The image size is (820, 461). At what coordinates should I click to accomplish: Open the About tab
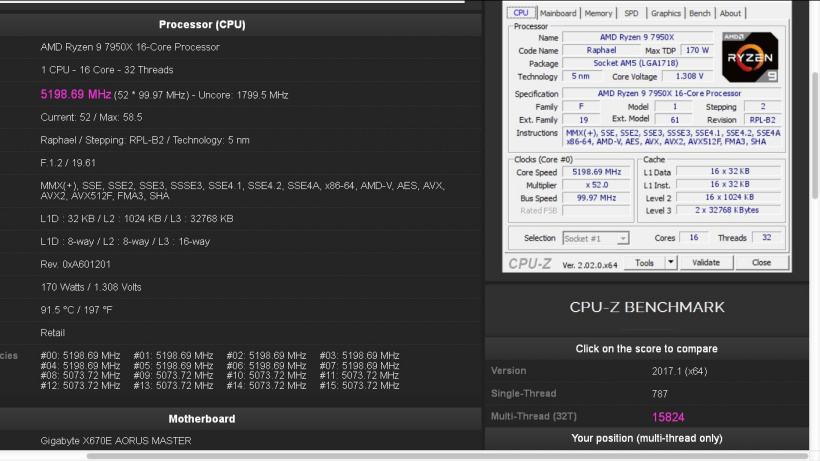coord(730,14)
